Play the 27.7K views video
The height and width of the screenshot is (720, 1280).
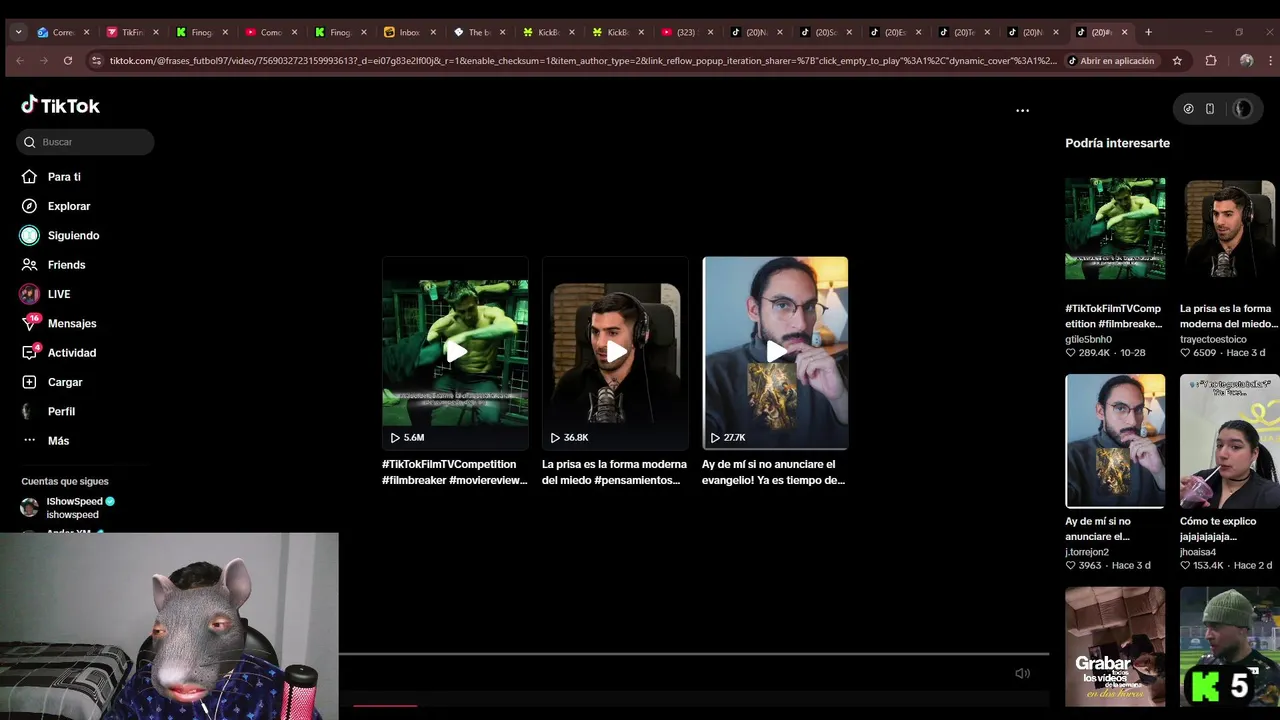point(775,353)
